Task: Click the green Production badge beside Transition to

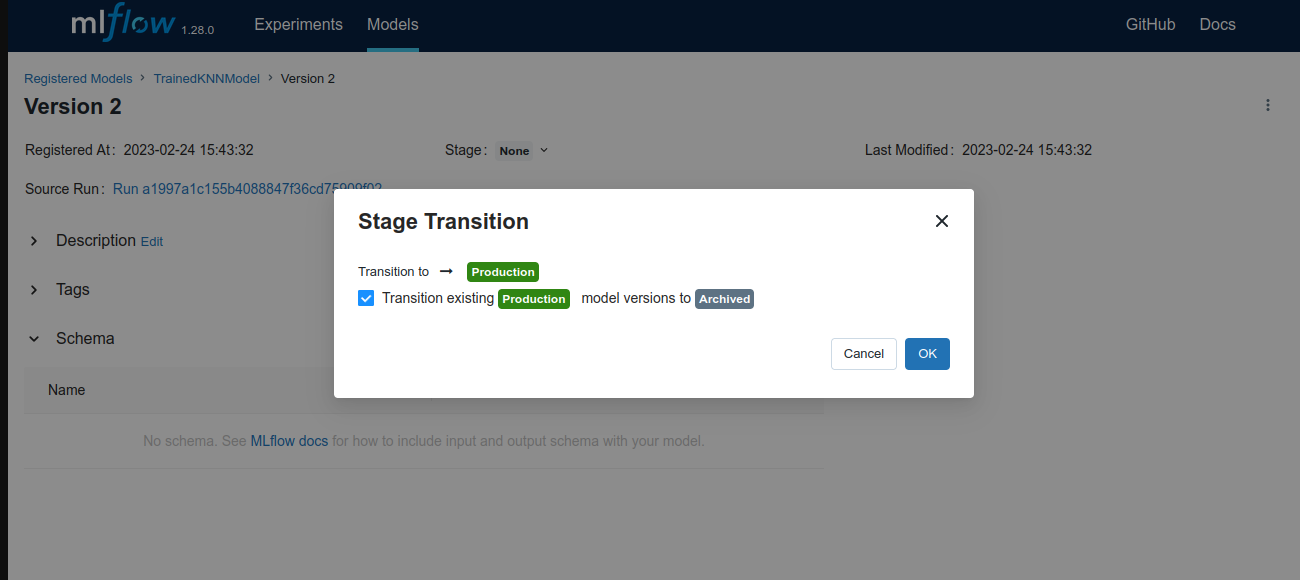Action: click(503, 271)
